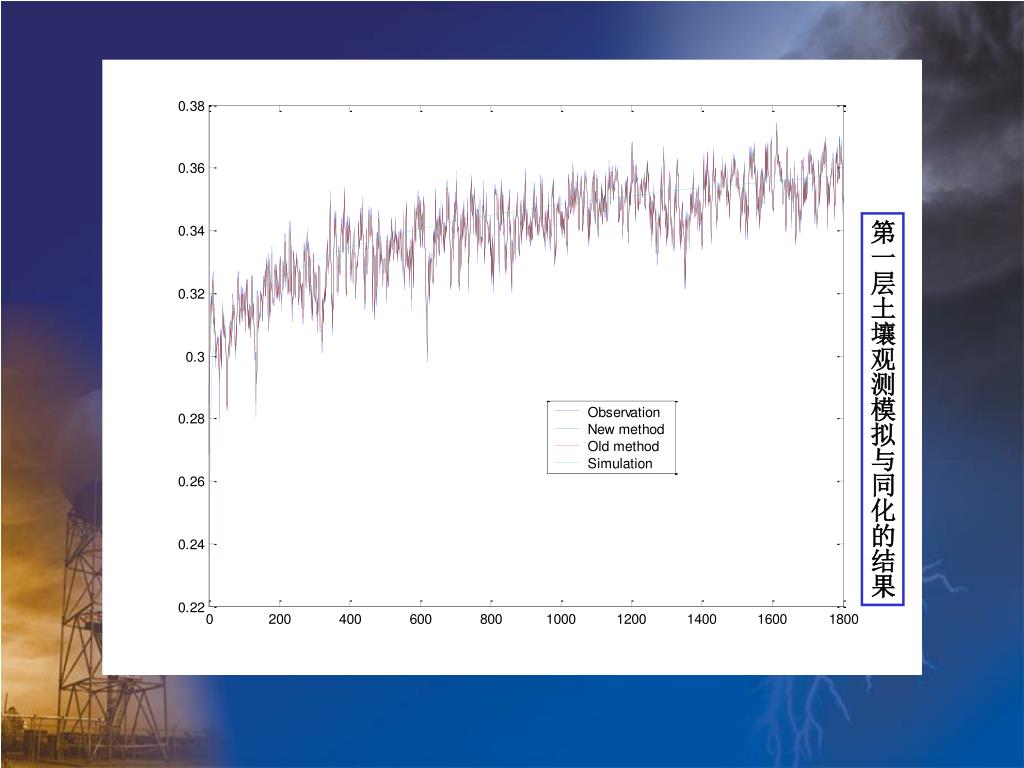Image resolution: width=1024 pixels, height=768 pixels.
Task: Click x-axis label 400
Action: 350,619
